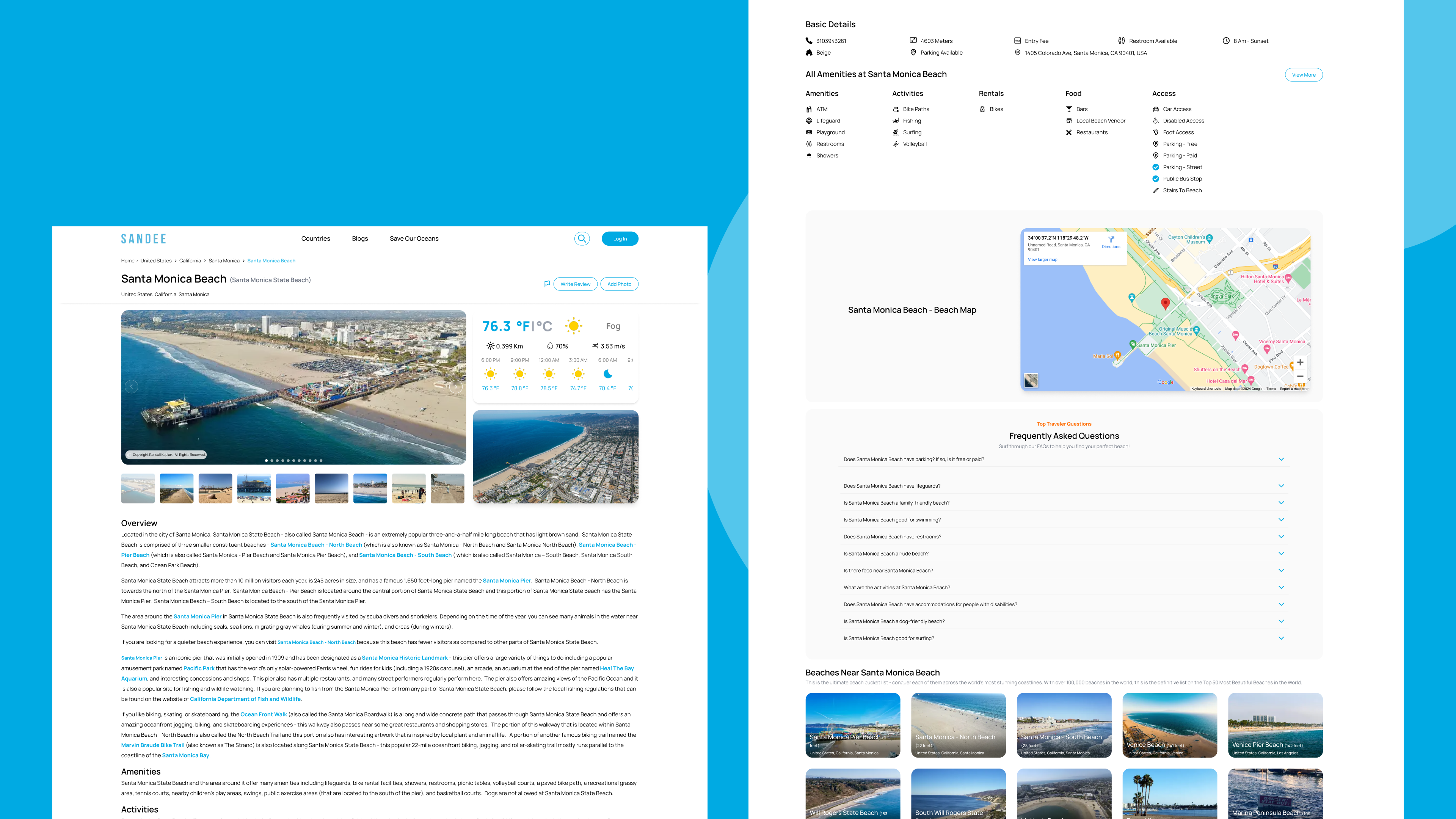
Task: Click the search magnifier icon
Action: tap(582, 238)
